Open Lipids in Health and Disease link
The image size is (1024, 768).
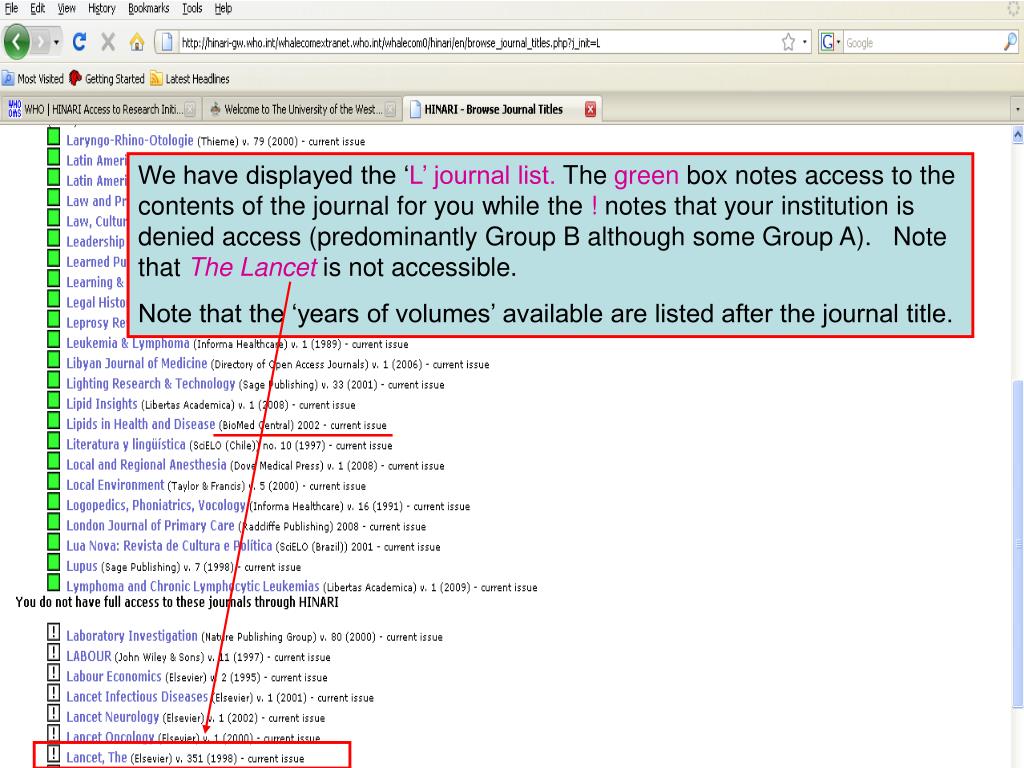coord(140,424)
